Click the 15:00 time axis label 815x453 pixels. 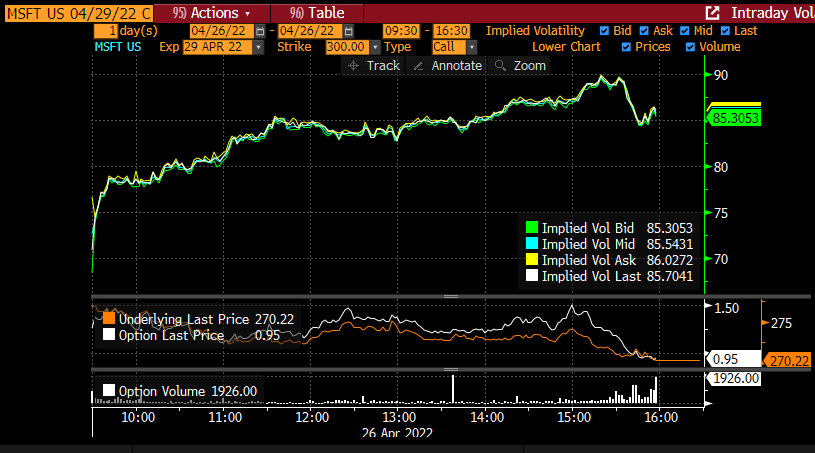574,417
